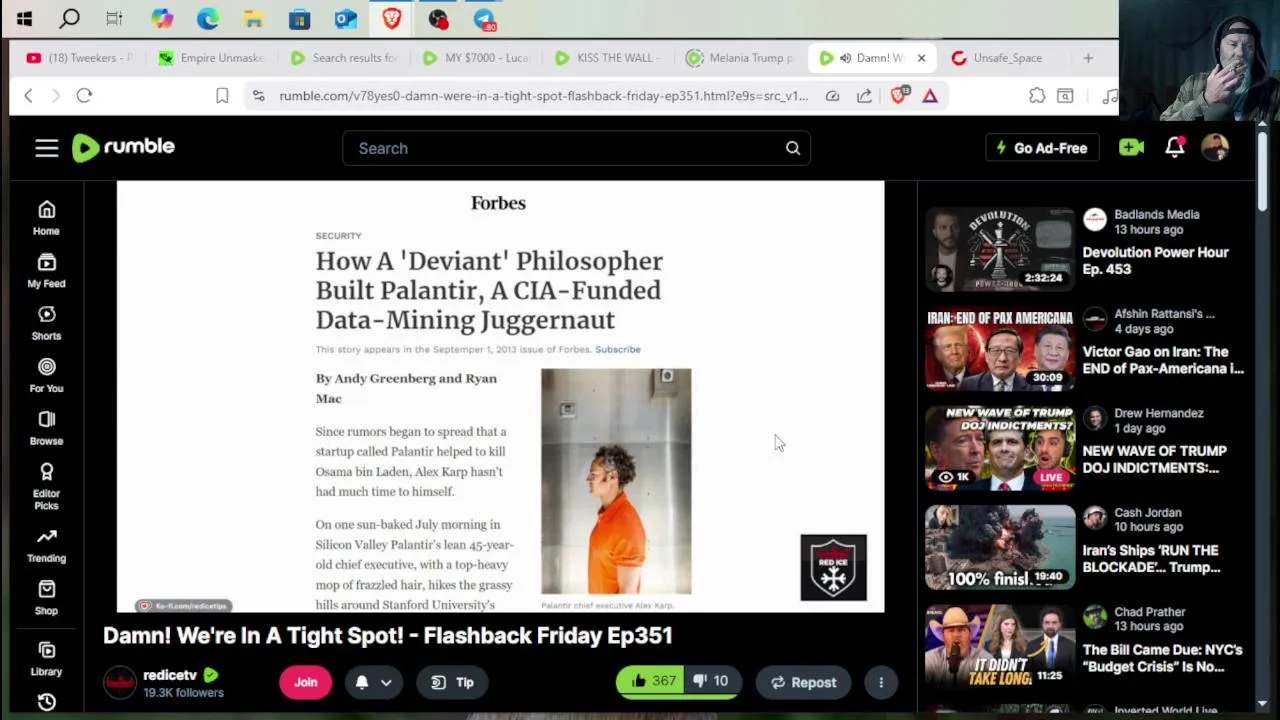The height and width of the screenshot is (720, 1280).
Task: Open a new browser tab
Action: [x=1088, y=58]
